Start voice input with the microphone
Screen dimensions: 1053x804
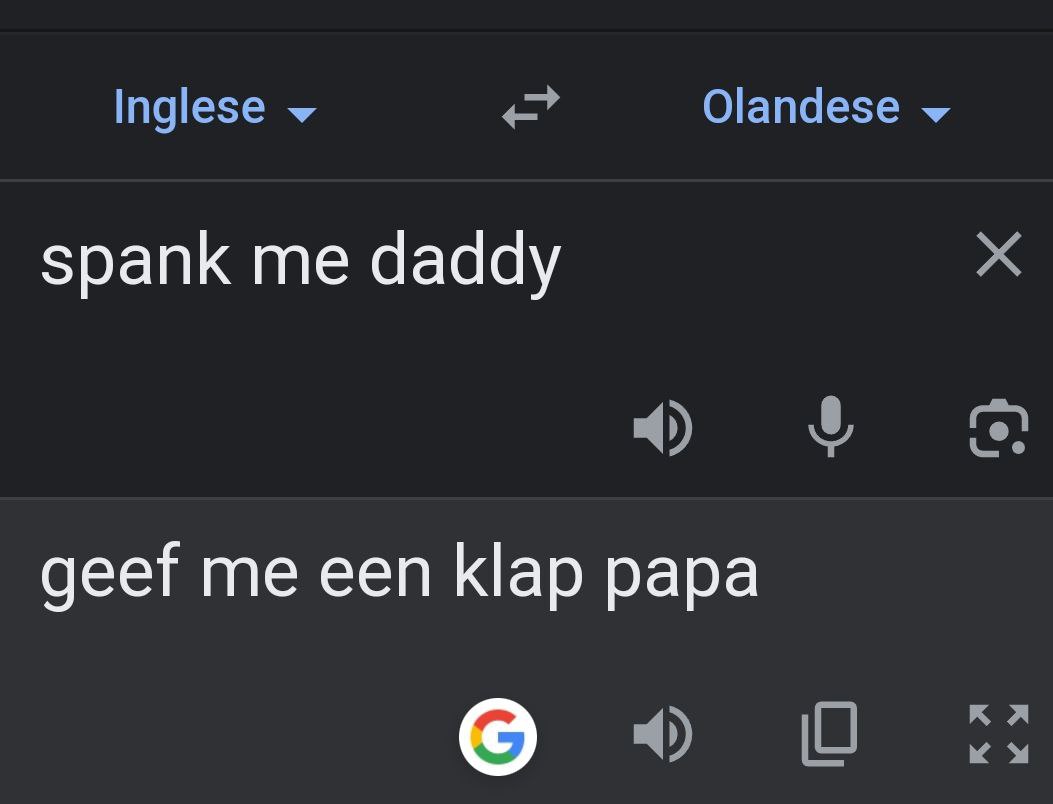click(x=830, y=426)
